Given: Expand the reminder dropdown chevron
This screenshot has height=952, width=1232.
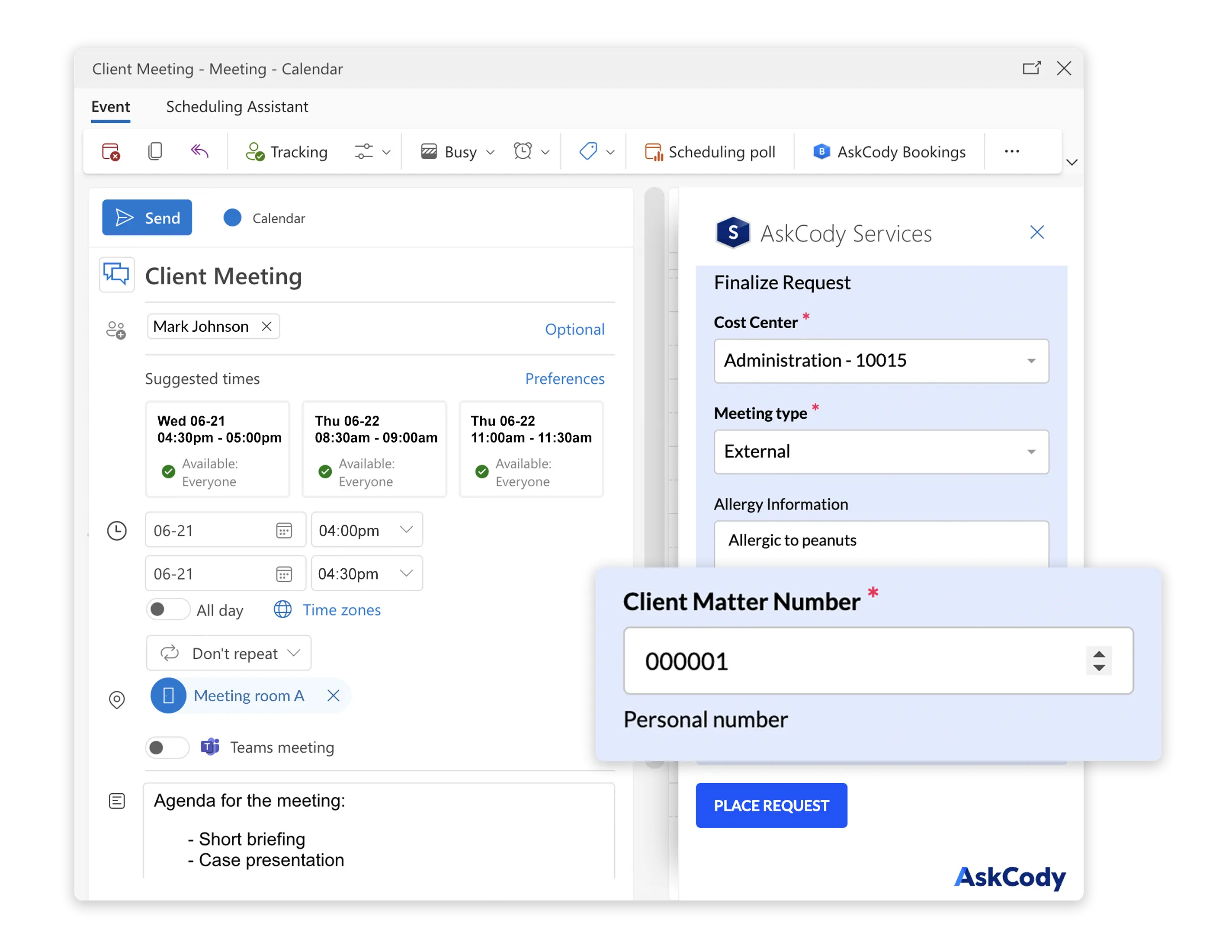Looking at the screenshot, I should point(545,152).
